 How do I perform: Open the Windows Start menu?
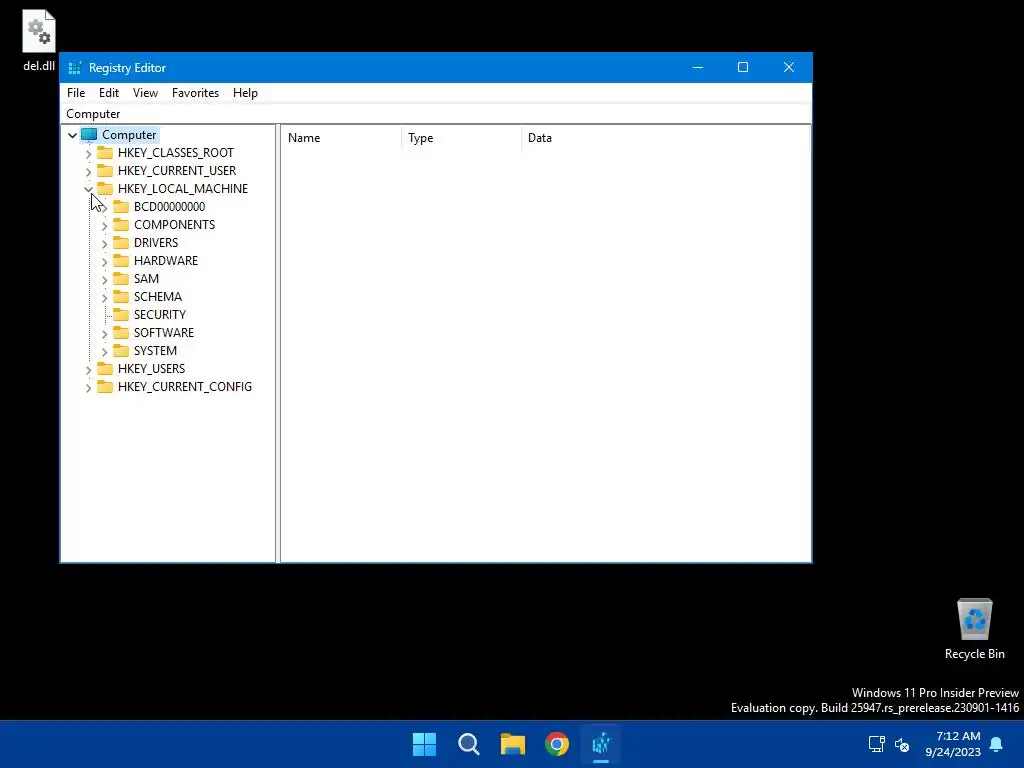[x=424, y=744]
